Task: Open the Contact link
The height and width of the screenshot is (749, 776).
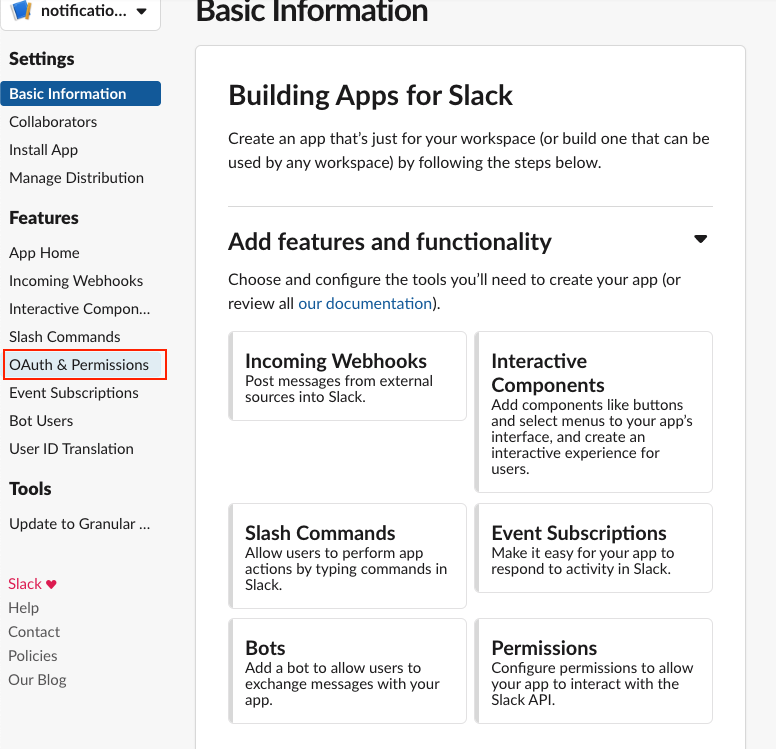Action: [34, 632]
